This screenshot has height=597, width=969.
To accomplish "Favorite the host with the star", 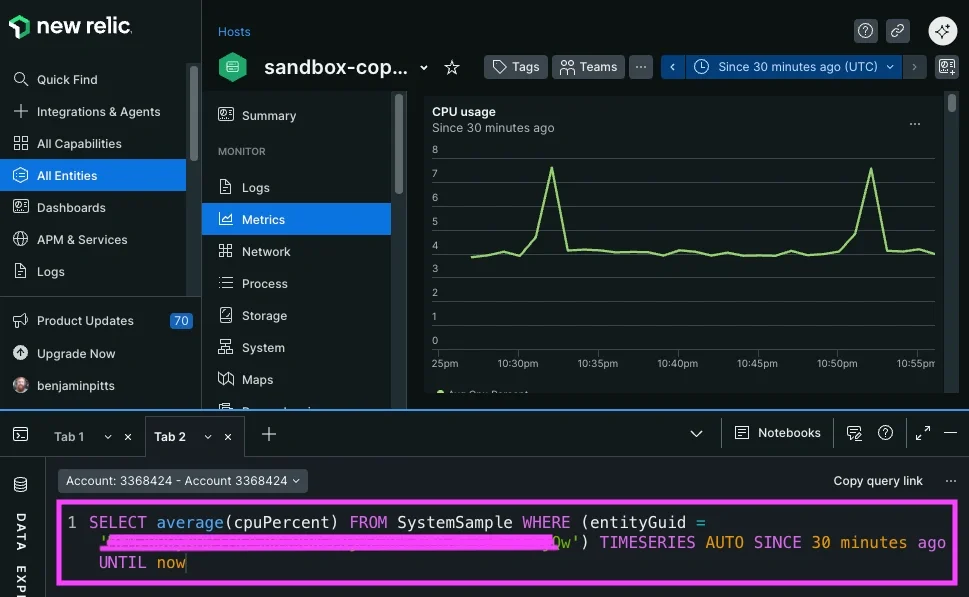I will point(451,67).
